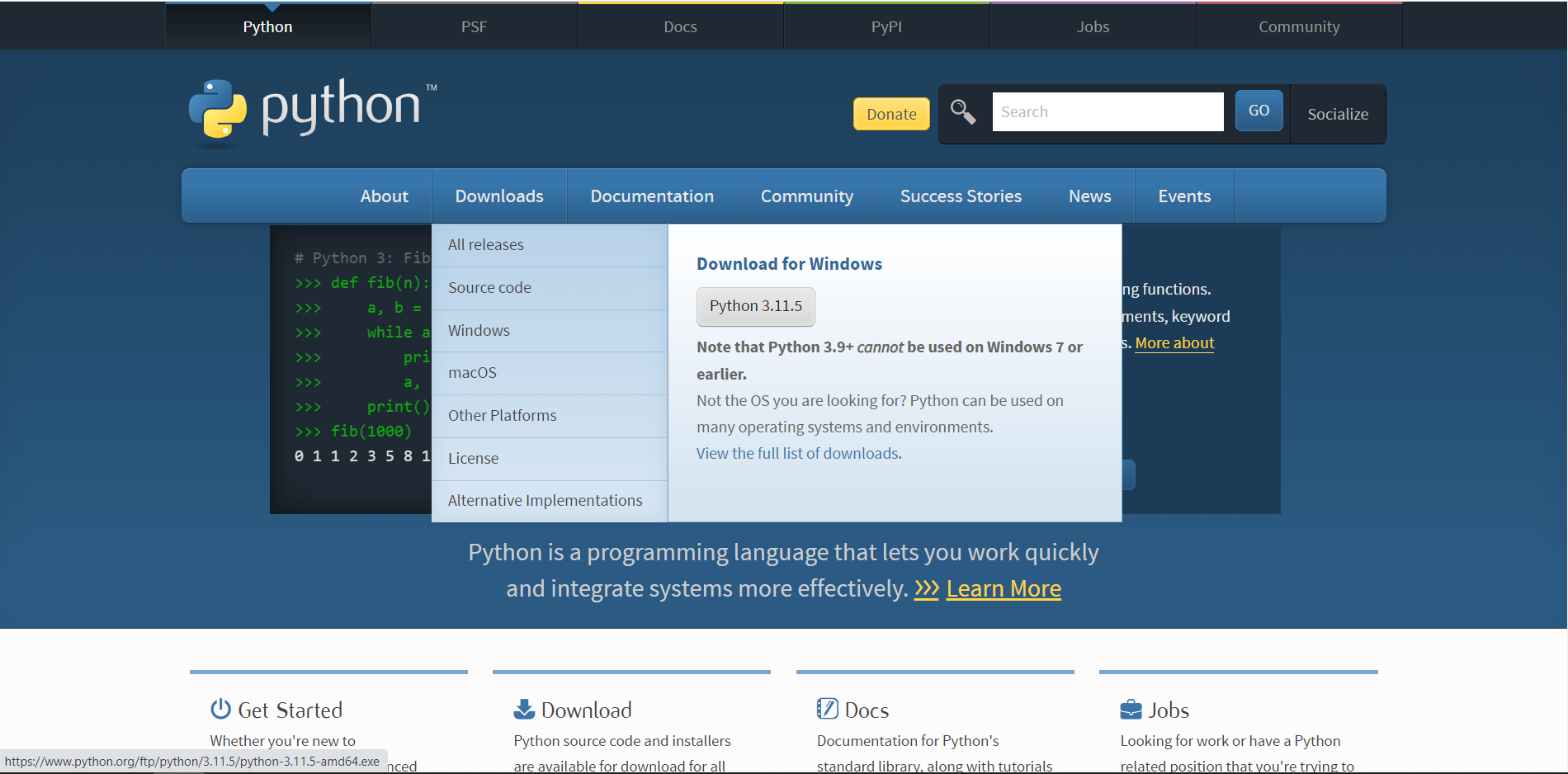
Task: Click the Download arrow icon
Action: [x=524, y=709]
